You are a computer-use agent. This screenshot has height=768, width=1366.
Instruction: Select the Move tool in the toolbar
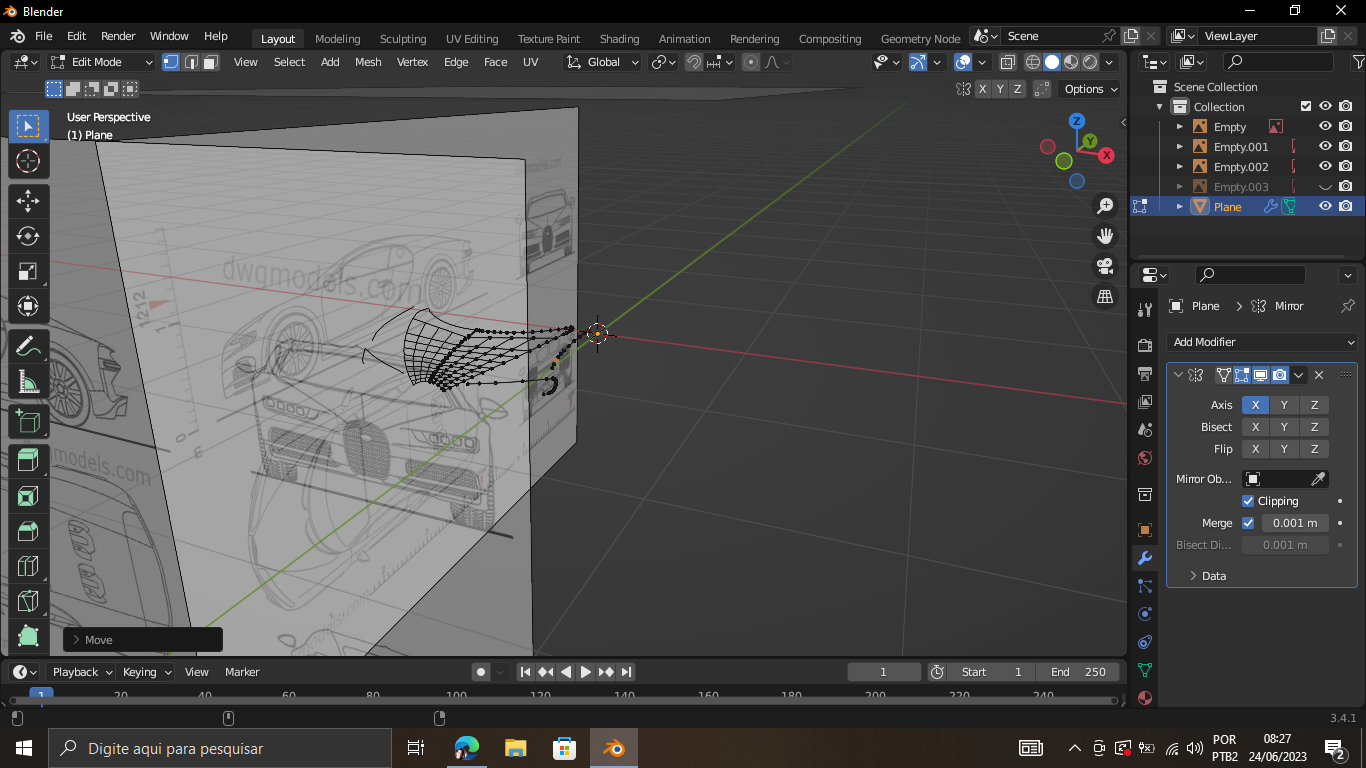pyautogui.click(x=28, y=200)
